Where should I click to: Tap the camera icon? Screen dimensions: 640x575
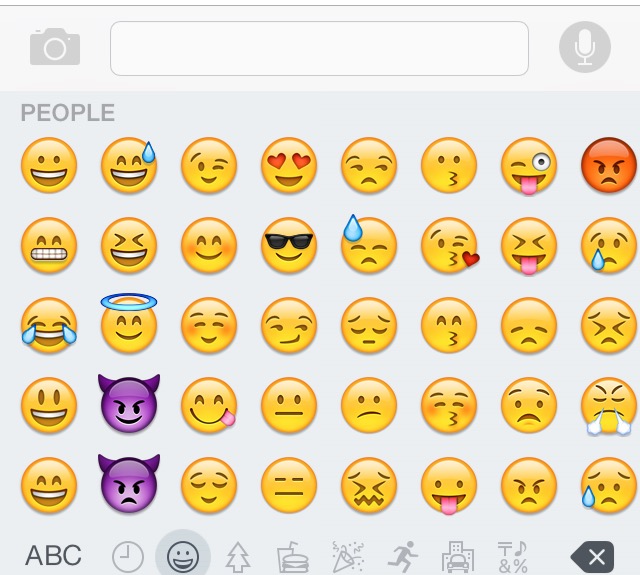[55, 47]
